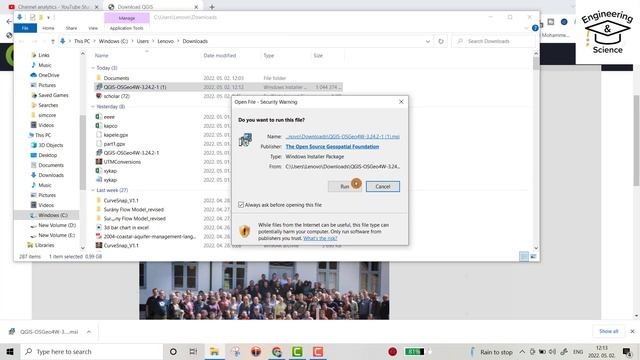Open Libraries in the navigation pane

pyautogui.click(x=44, y=245)
